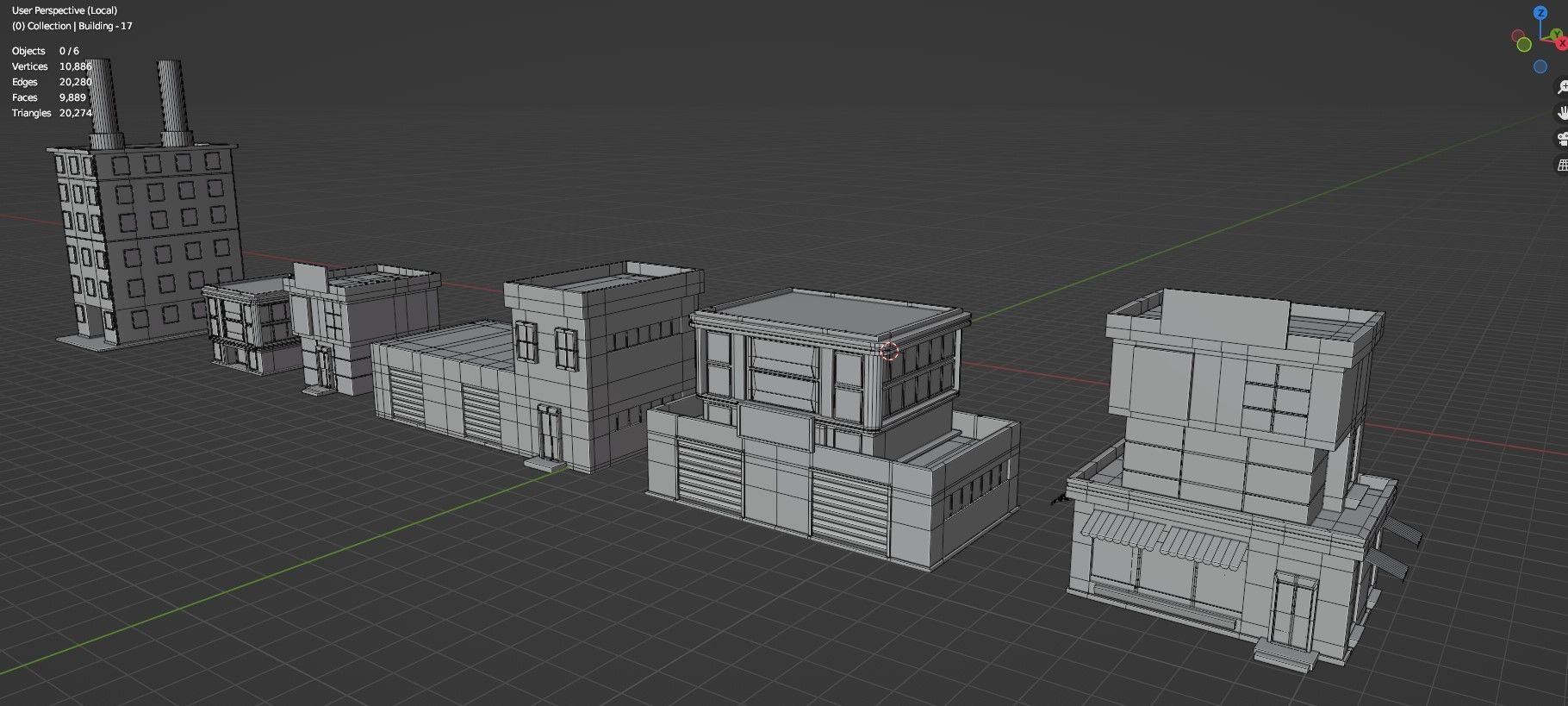Click the pan hand viewport icon
The height and width of the screenshot is (706, 1568).
1561,113
